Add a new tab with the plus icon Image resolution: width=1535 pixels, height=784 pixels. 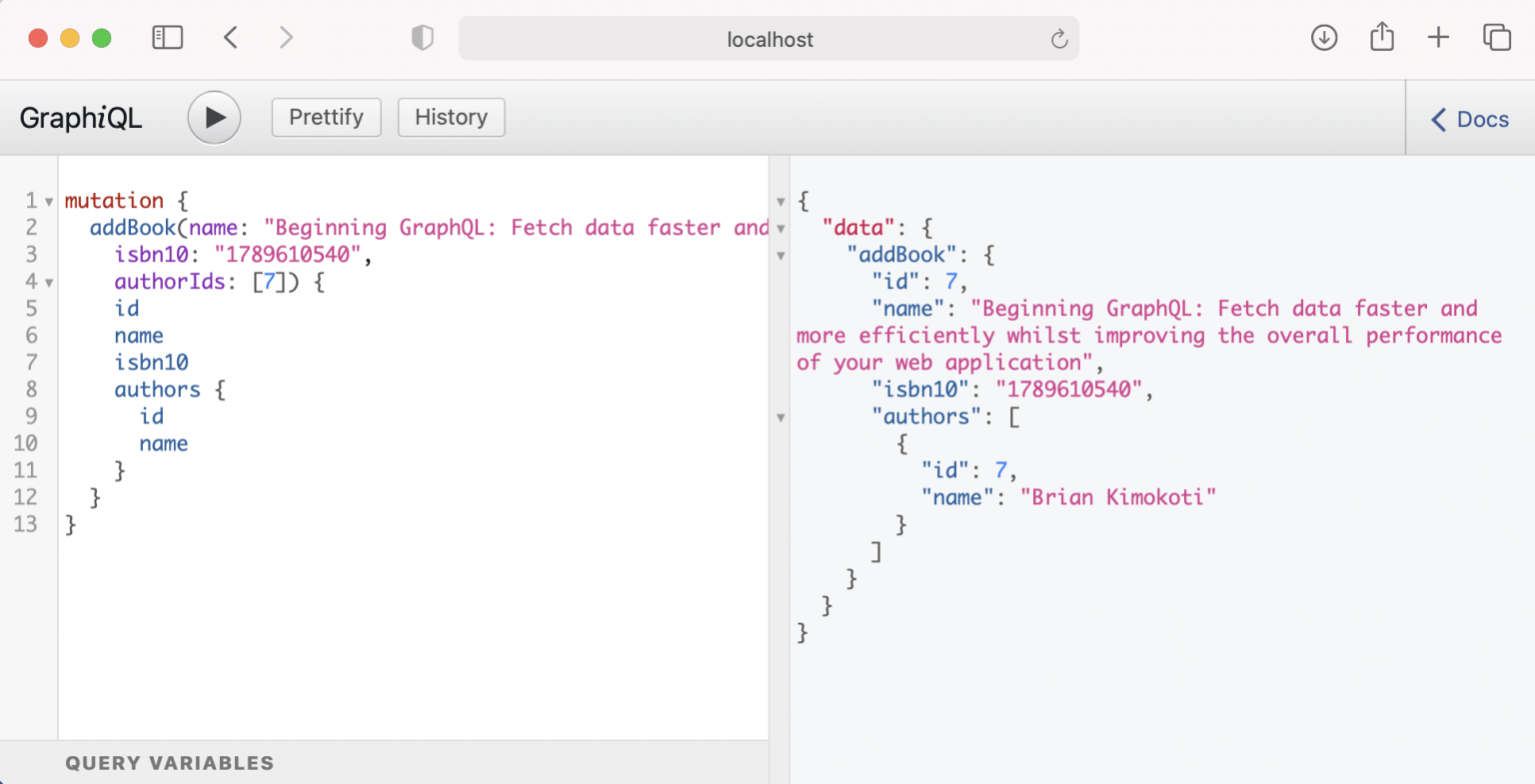1438,38
